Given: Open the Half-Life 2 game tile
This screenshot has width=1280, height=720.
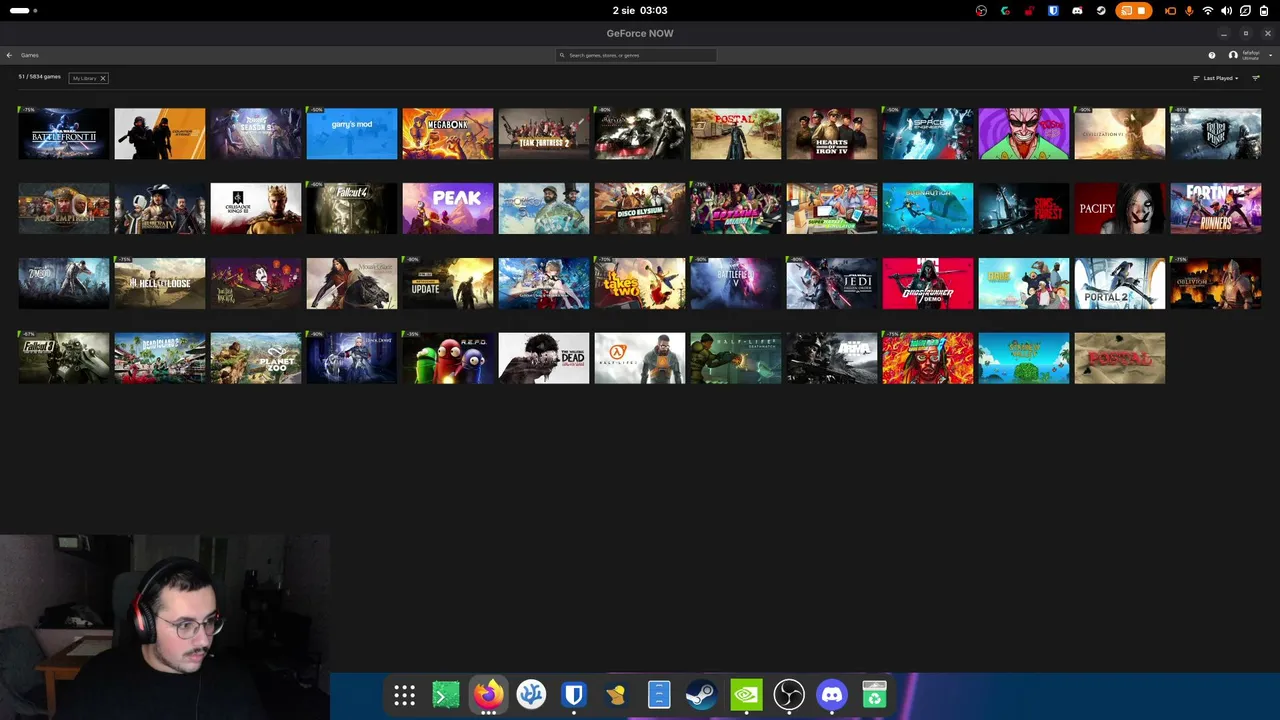Looking at the screenshot, I should click(640, 359).
